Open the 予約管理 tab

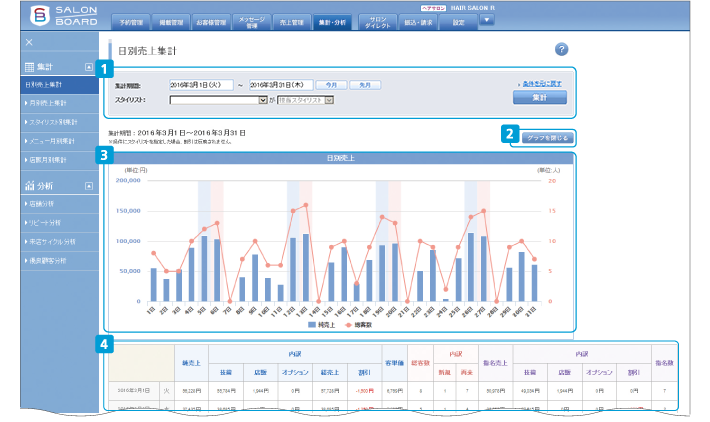pyautogui.click(x=125, y=20)
